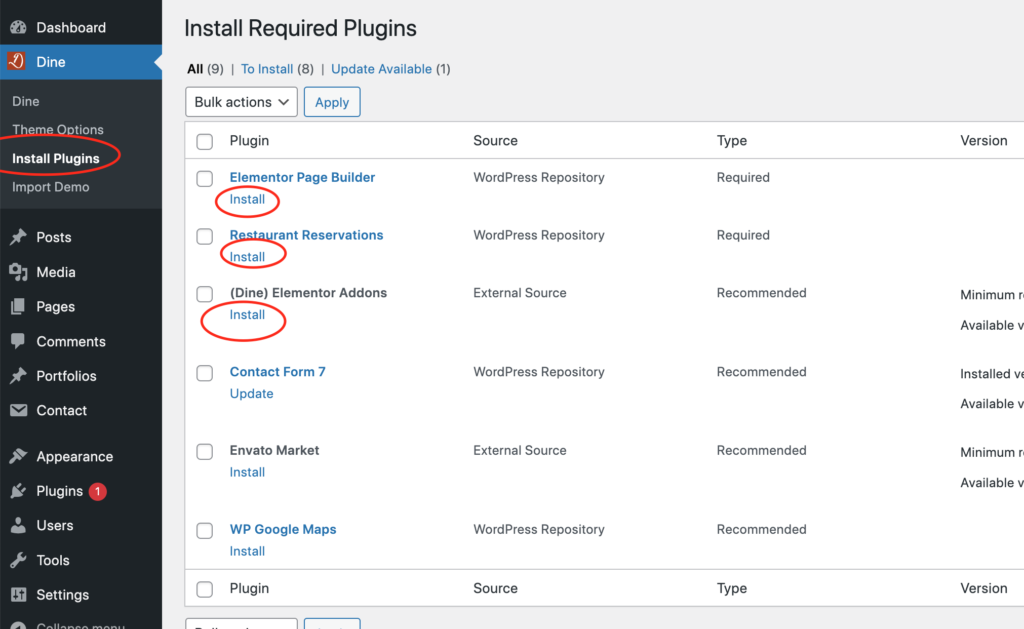Click the Apply button

click(x=332, y=102)
